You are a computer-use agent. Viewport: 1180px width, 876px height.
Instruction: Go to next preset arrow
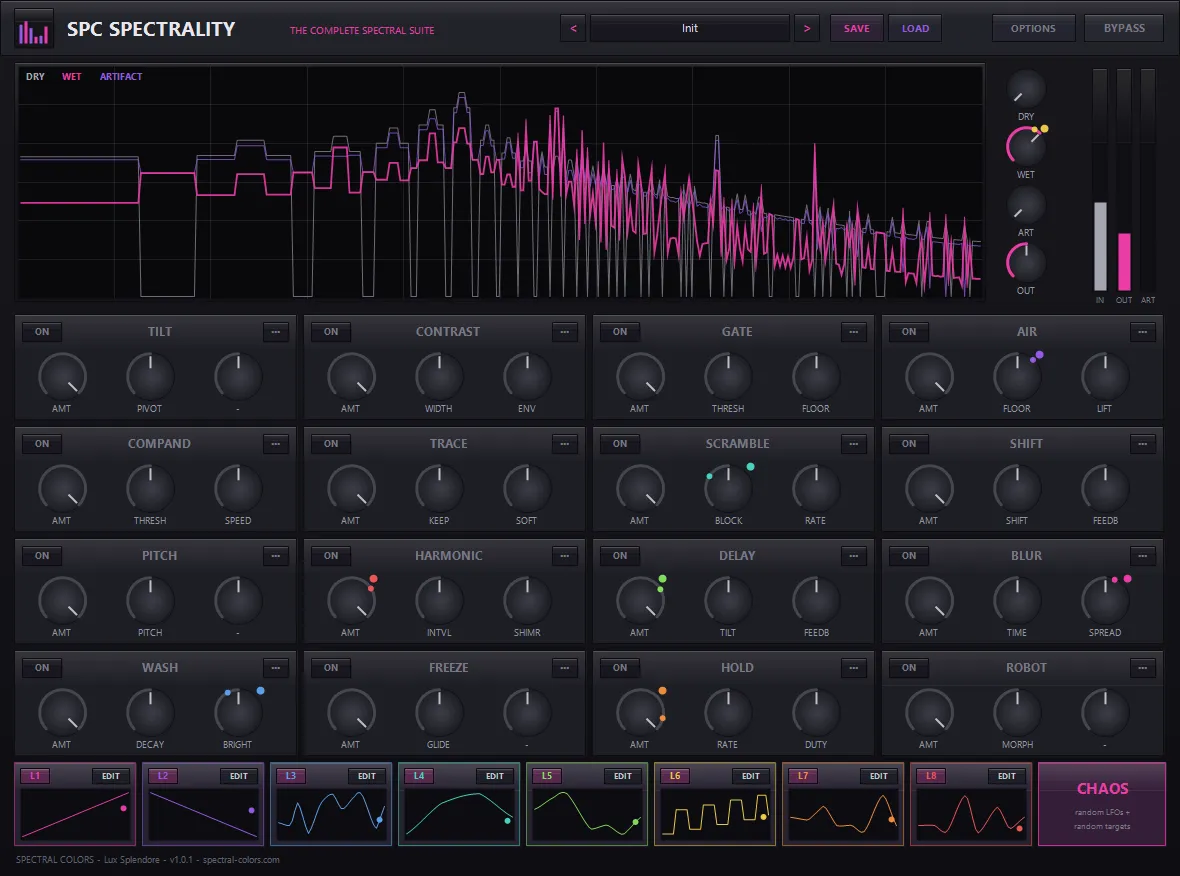(x=807, y=29)
